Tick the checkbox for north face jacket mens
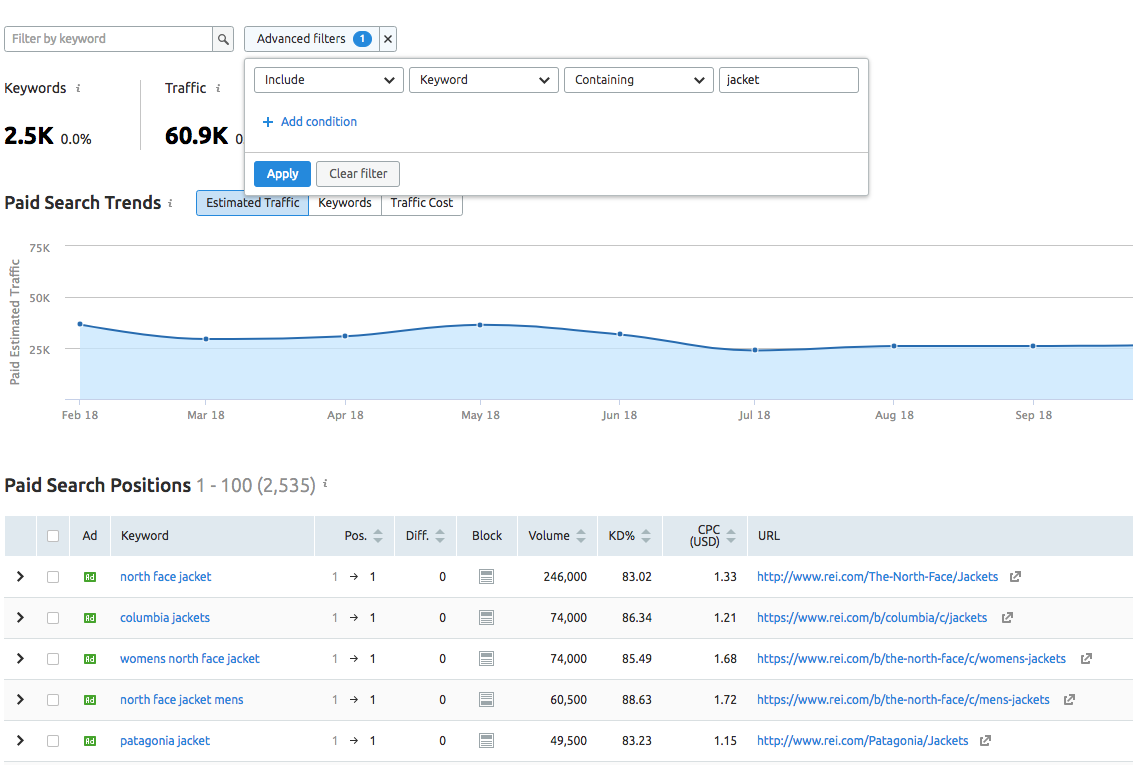 pos(53,699)
